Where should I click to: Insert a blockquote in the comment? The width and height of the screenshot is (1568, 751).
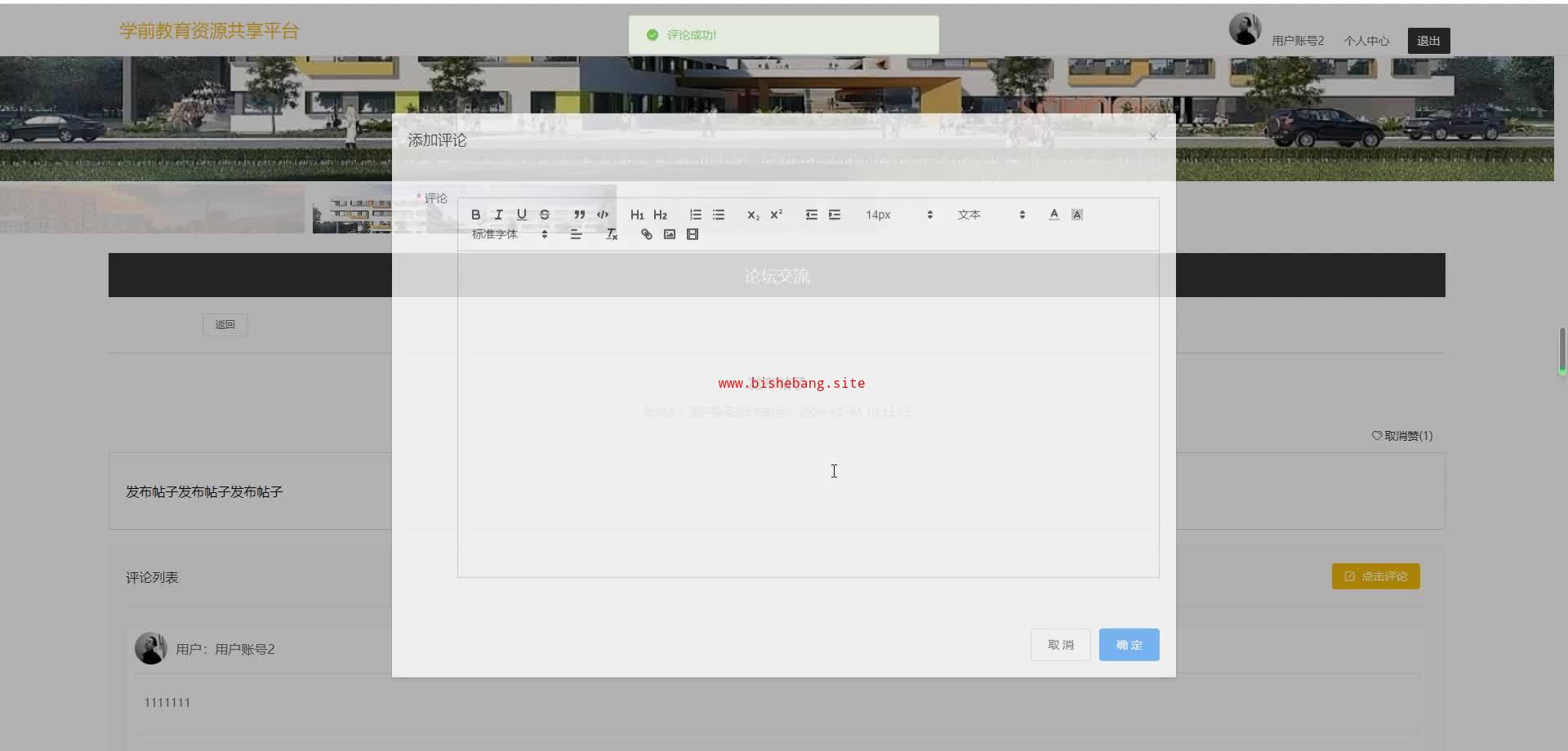579,215
